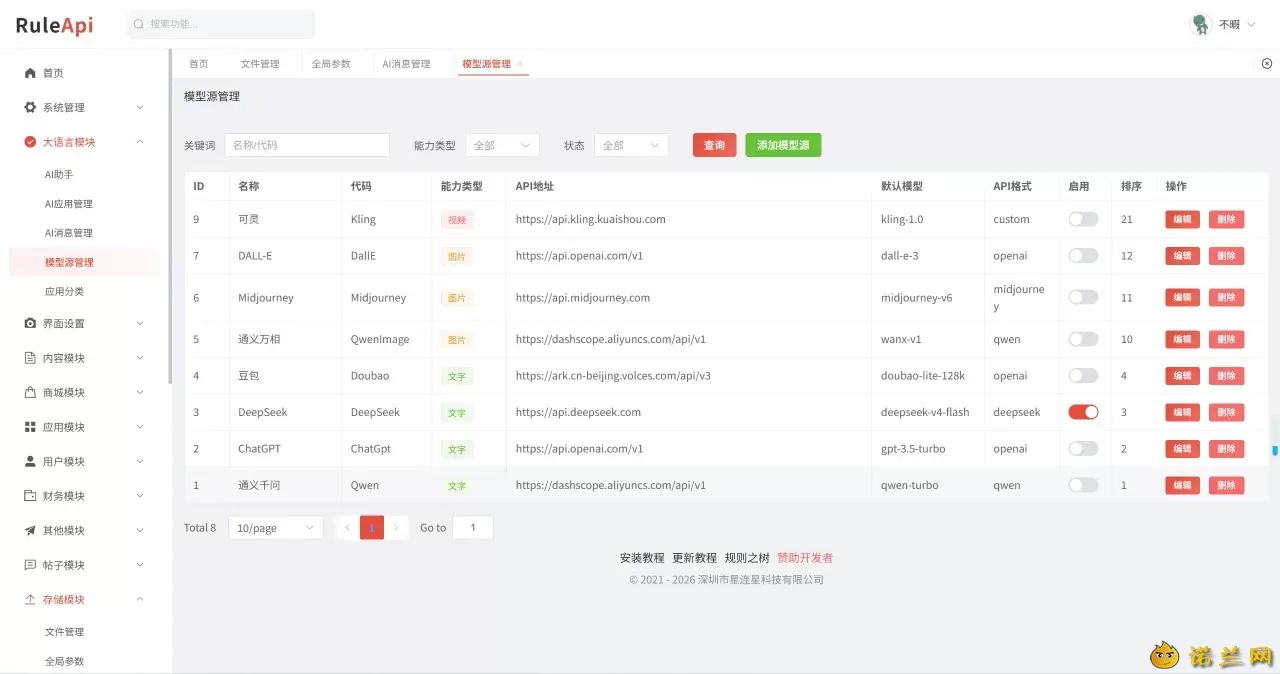Viewport: 1280px width, 674px height.
Task: Switch to the AI消息管理 tab
Action: 406,64
